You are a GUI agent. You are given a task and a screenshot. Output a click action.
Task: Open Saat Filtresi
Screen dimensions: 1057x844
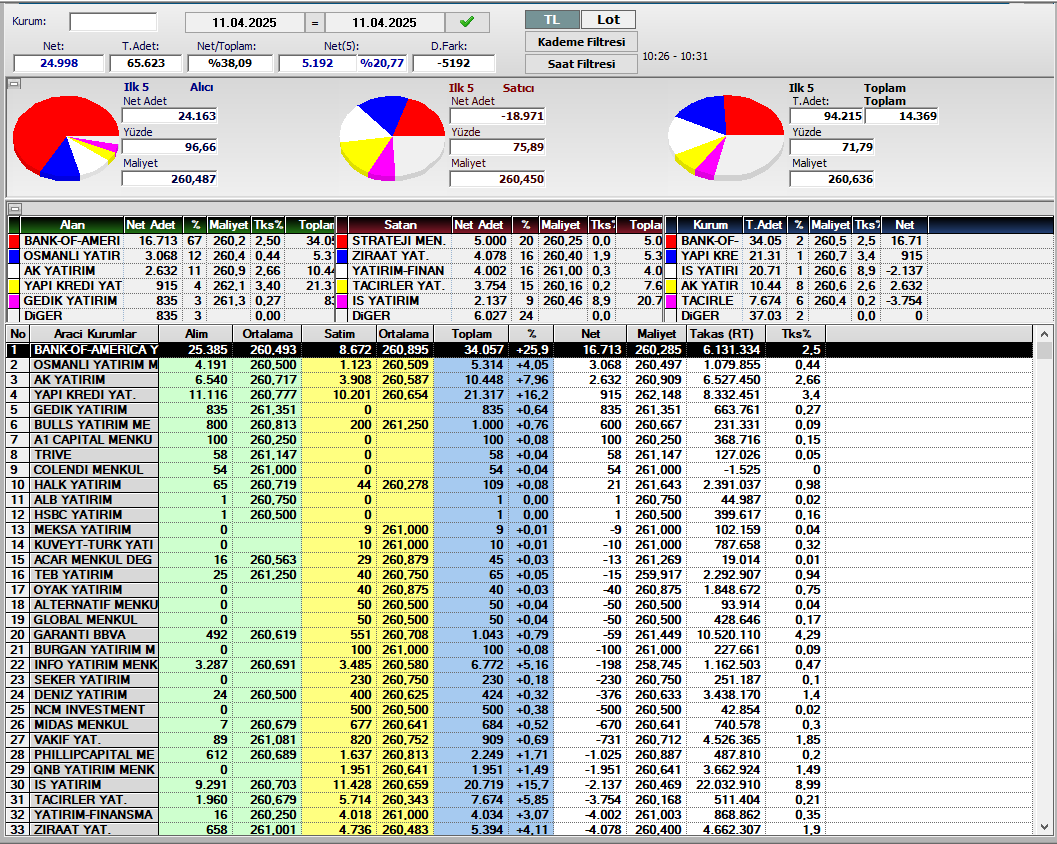pos(581,64)
